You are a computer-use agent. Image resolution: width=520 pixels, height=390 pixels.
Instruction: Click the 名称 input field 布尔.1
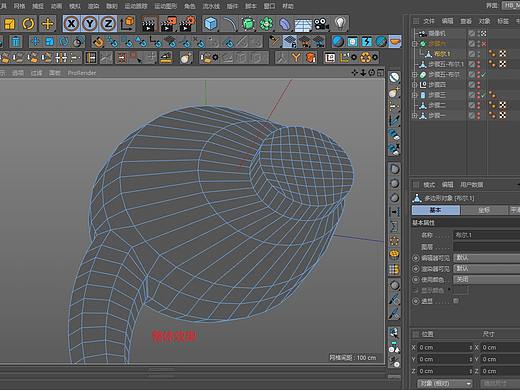point(486,235)
